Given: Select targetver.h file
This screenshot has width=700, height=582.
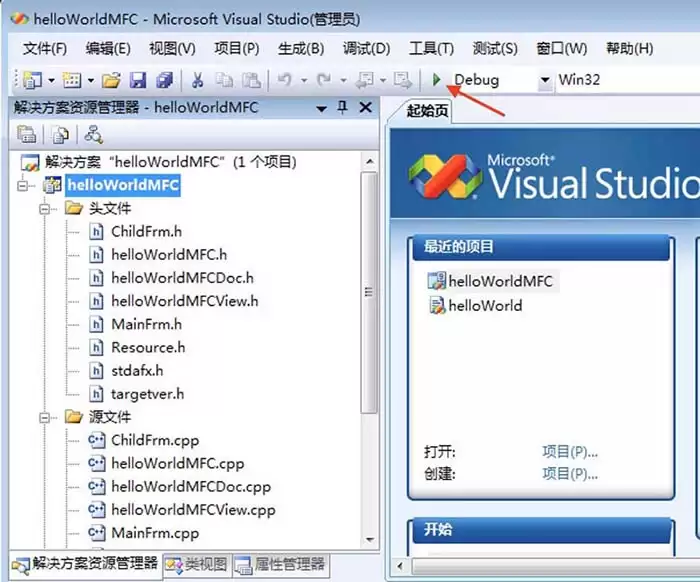Looking at the screenshot, I should tap(147, 394).
